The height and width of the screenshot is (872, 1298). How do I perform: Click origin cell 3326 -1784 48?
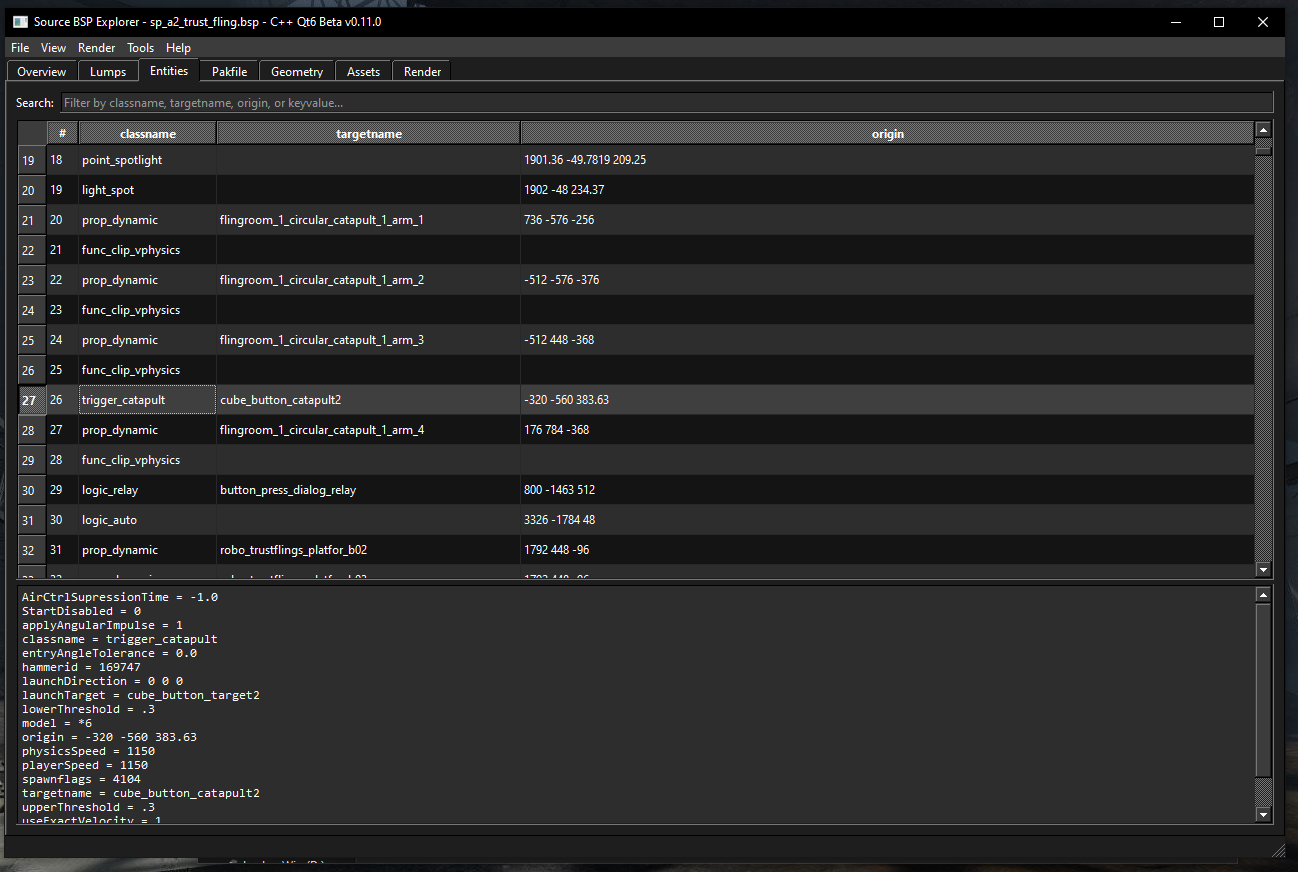[887, 520]
